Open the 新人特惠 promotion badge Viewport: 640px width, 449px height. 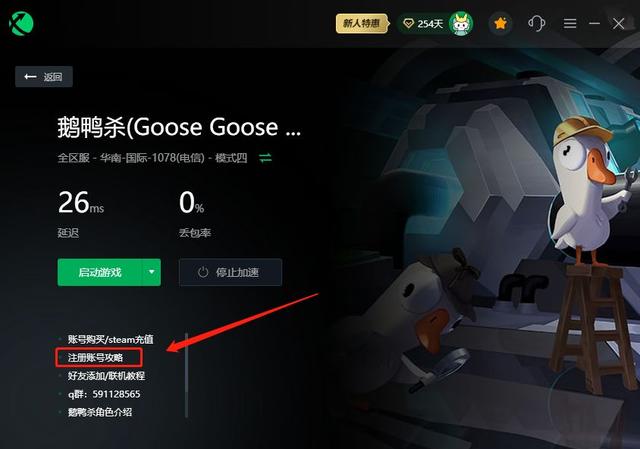(361, 23)
